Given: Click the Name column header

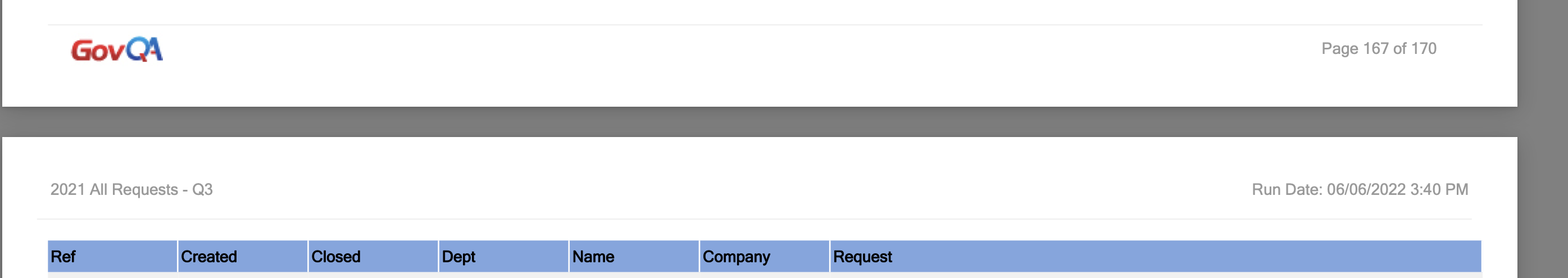Looking at the screenshot, I should pos(593,257).
